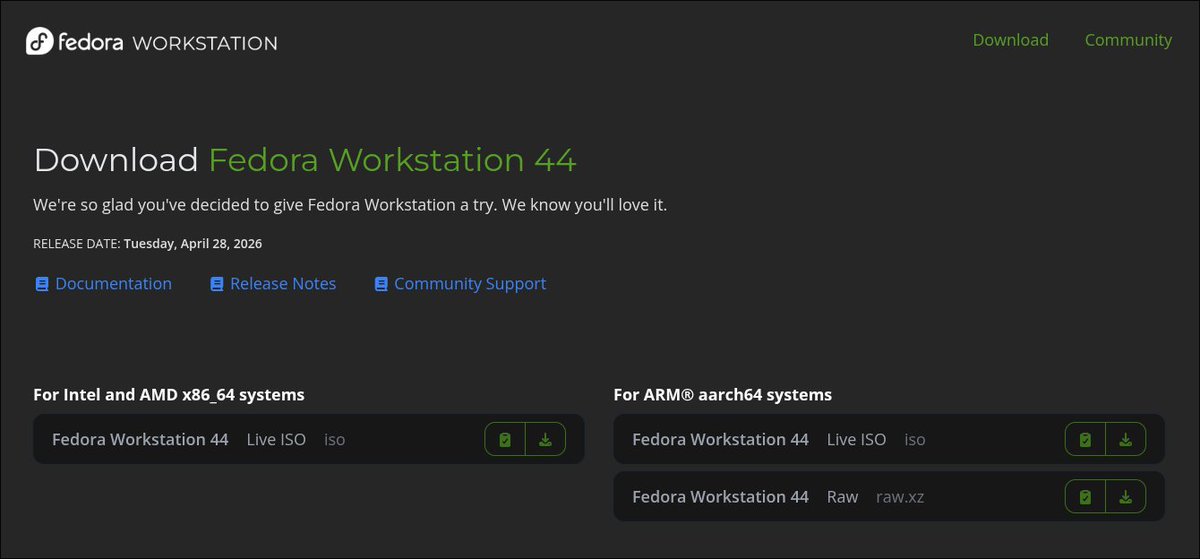Open the Community menu in header
1200x559 pixels.
[x=1128, y=40]
